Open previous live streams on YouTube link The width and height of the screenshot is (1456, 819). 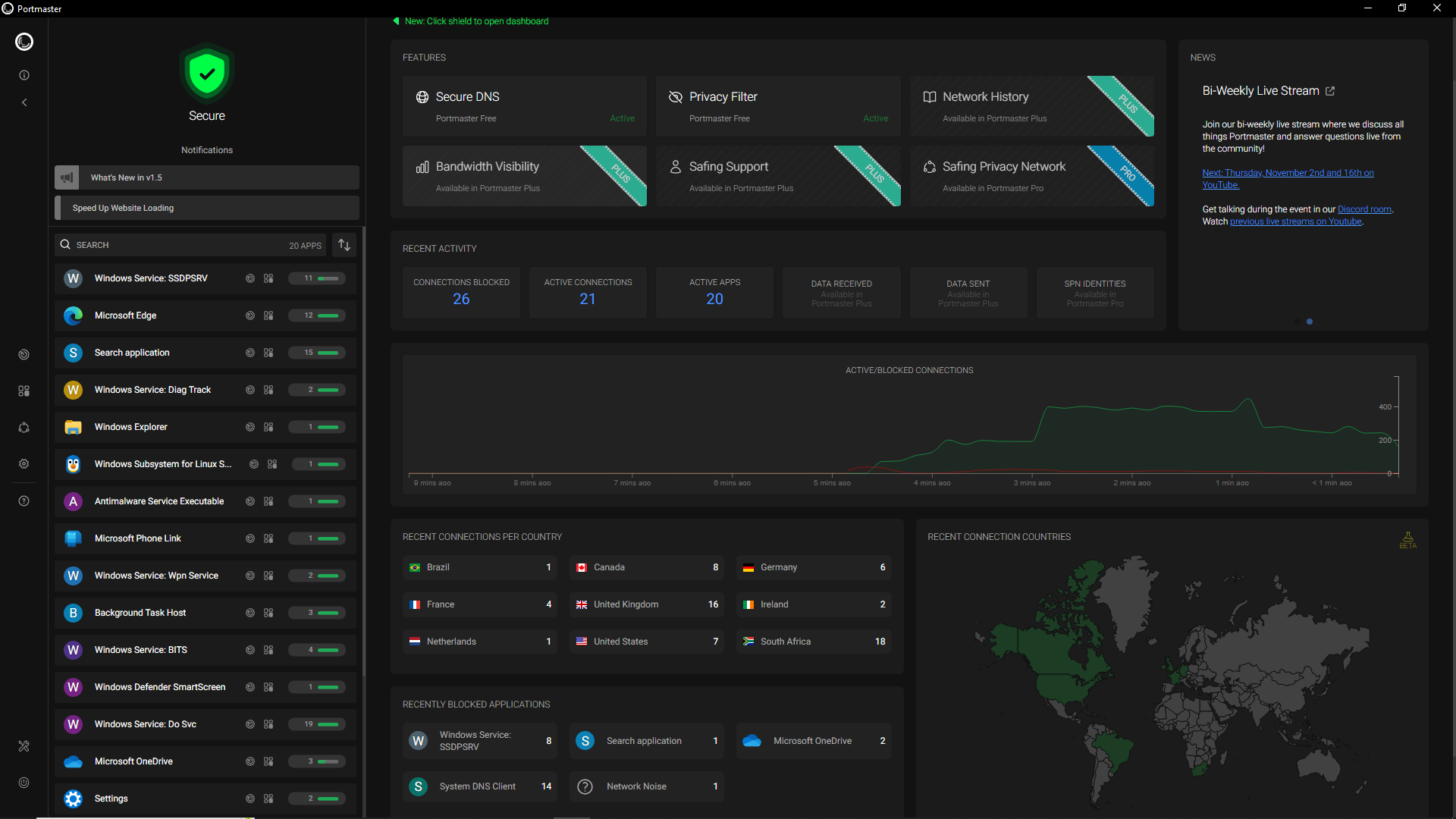(1295, 220)
